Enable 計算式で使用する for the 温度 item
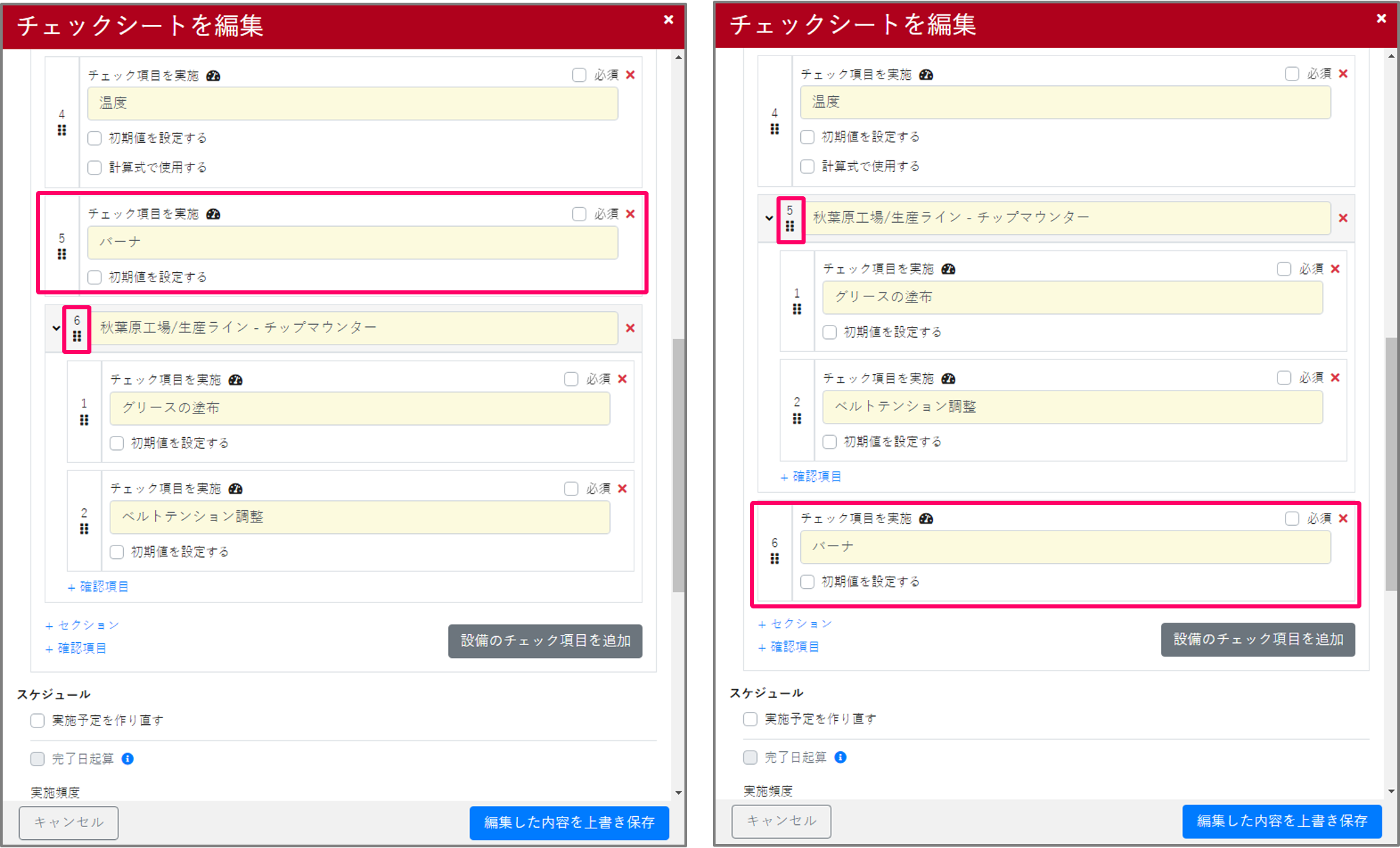 click(94, 167)
